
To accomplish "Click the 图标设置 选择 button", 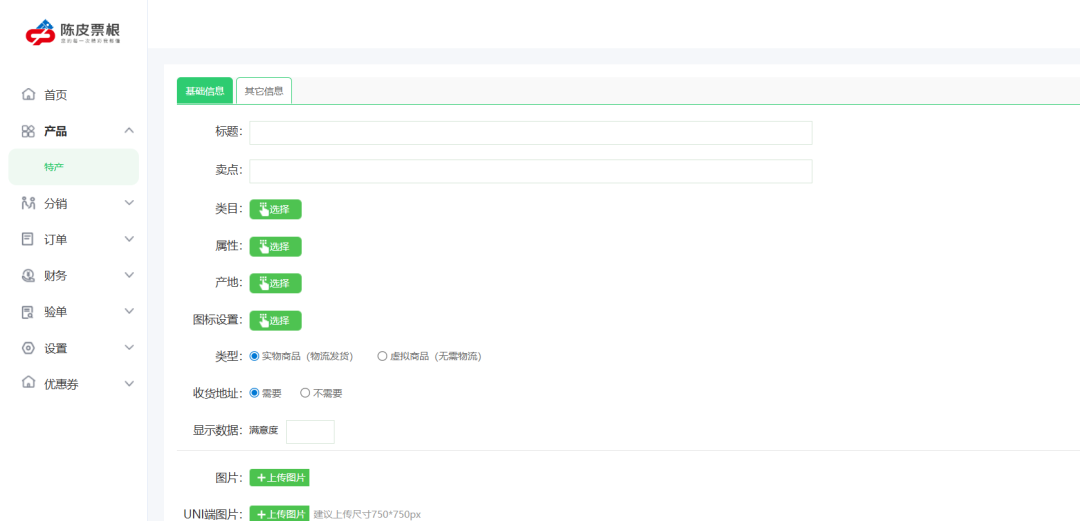I will coord(276,320).
